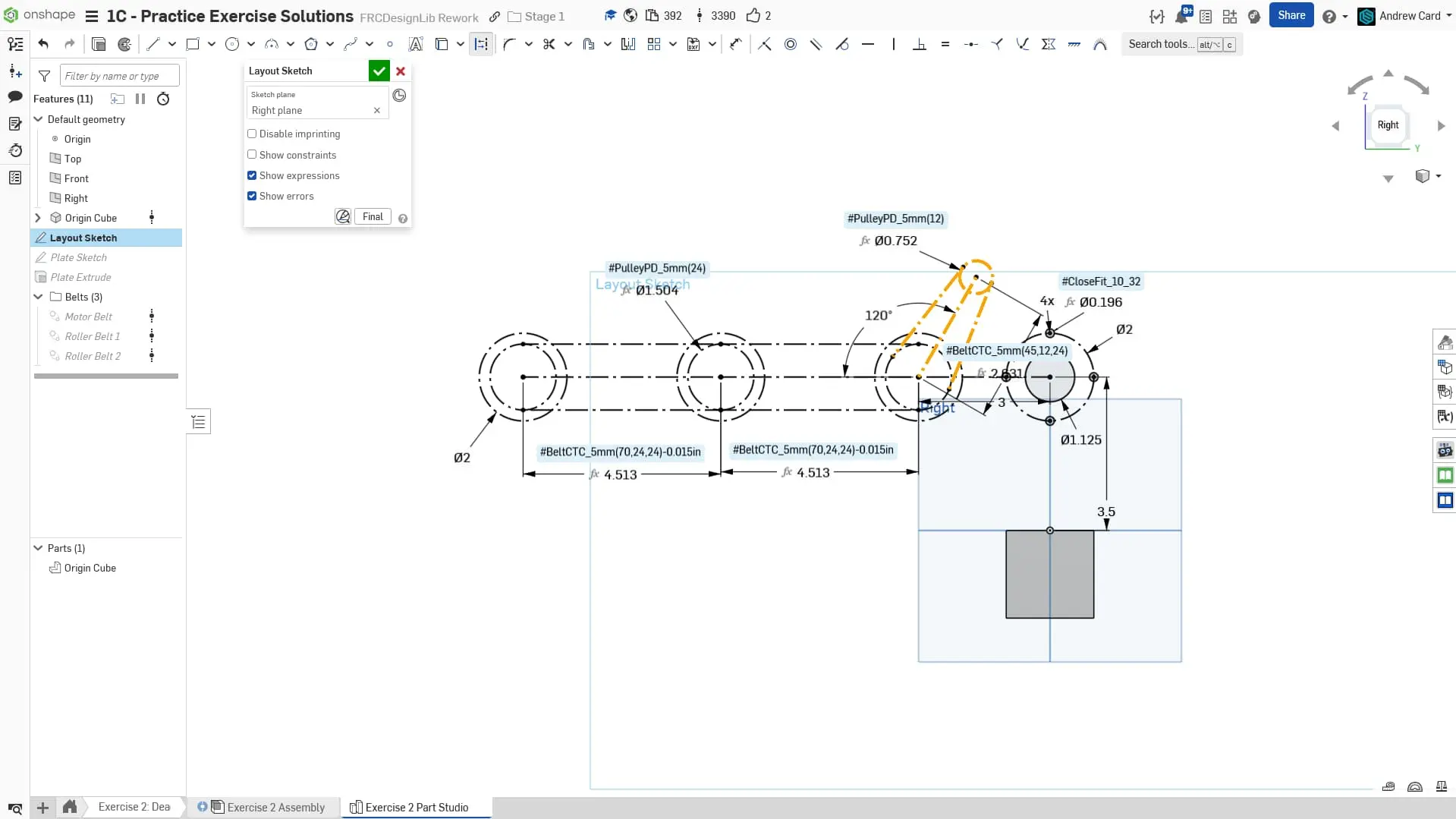The image size is (1456, 819).
Task: Open the rollback timer icon in Features
Action: (163, 99)
